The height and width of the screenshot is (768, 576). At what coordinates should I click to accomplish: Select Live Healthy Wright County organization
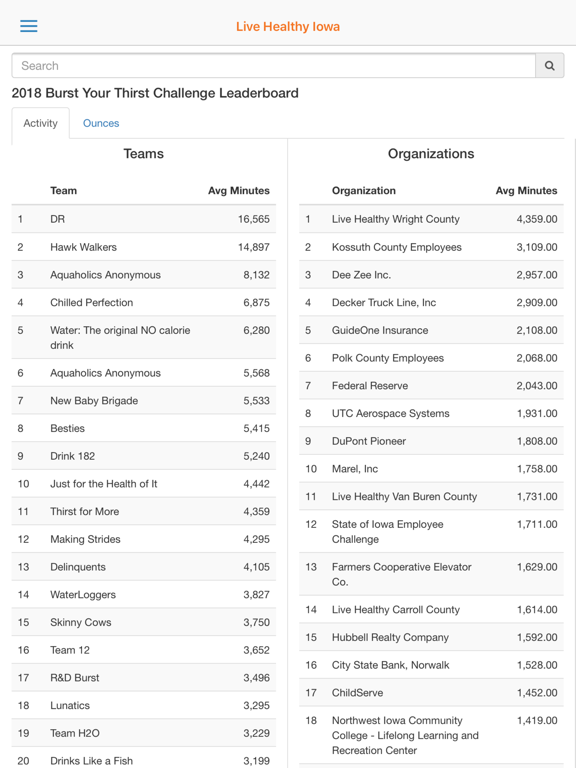coord(431,219)
